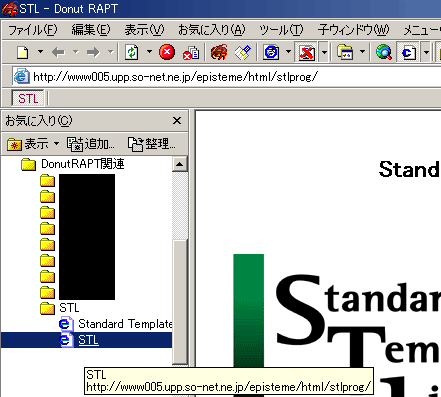
Task: Click the favorites tree scroll up arrow
Action: (180, 164)
